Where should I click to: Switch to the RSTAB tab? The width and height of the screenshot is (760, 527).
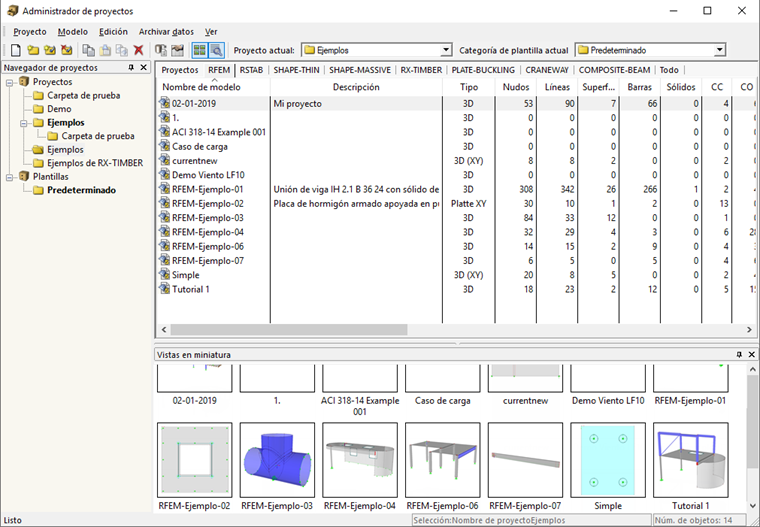251,70
